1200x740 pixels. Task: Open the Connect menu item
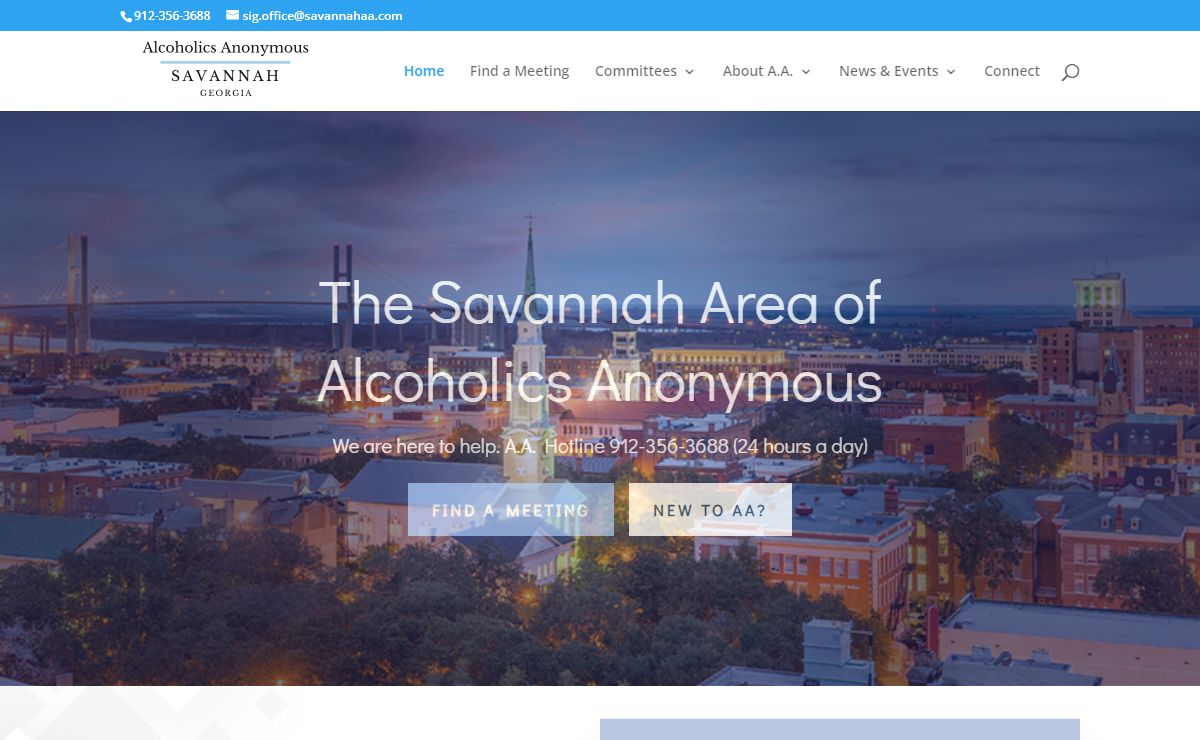click(1012, 71)
